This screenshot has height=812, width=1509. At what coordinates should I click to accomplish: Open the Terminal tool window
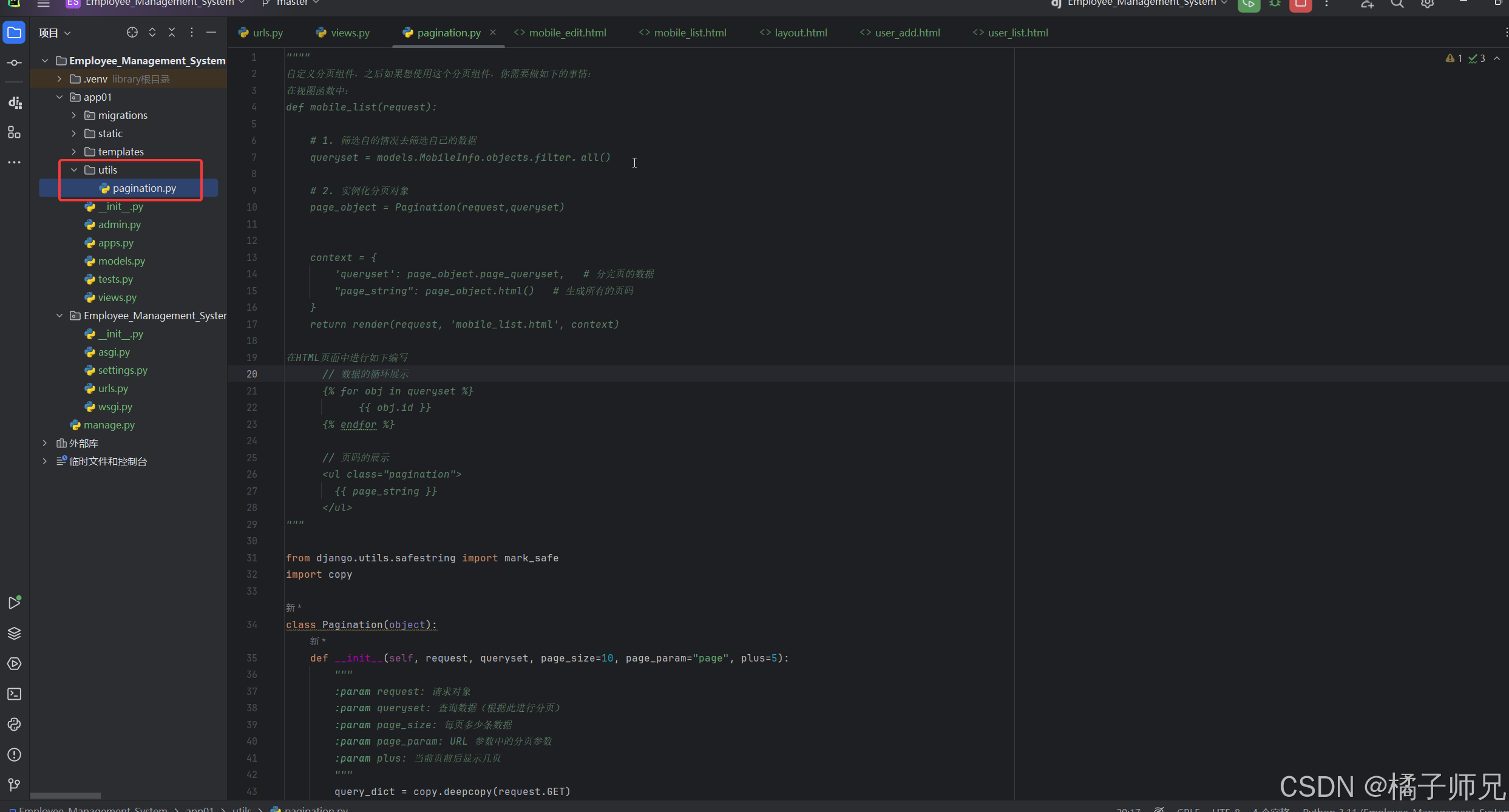(x=15, y=694)
